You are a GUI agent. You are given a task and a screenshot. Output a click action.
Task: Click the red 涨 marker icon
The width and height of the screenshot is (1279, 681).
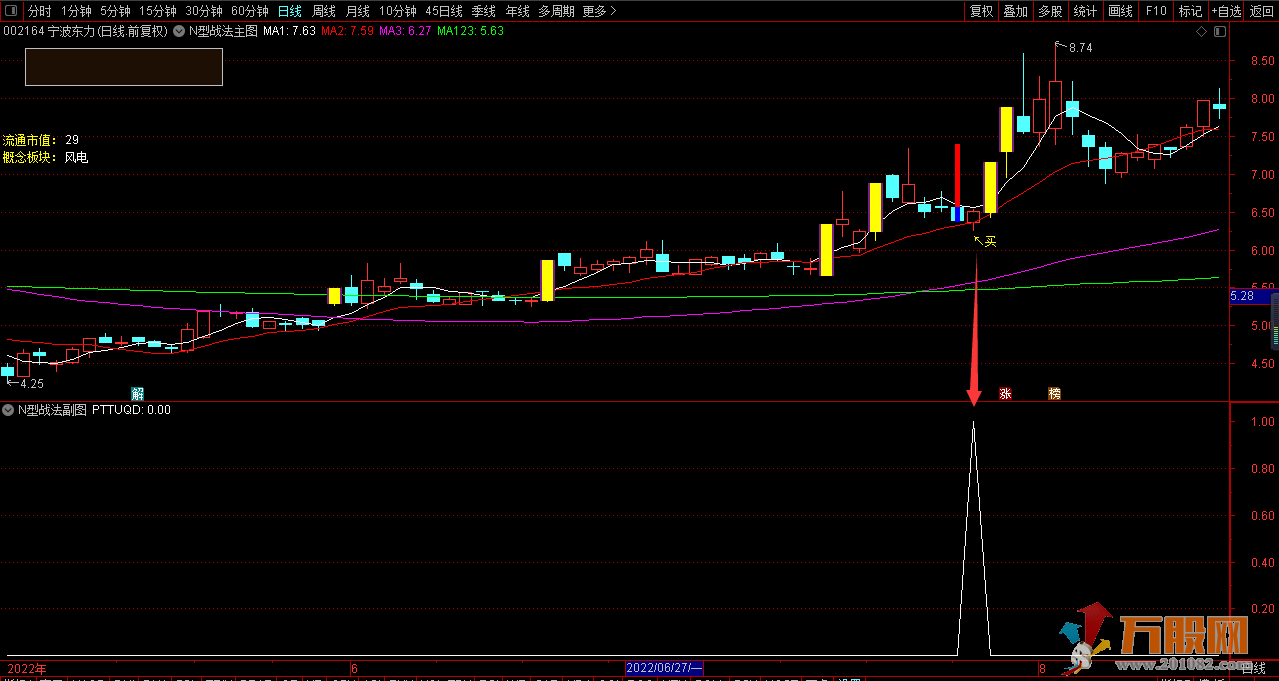click(1005, 394)
